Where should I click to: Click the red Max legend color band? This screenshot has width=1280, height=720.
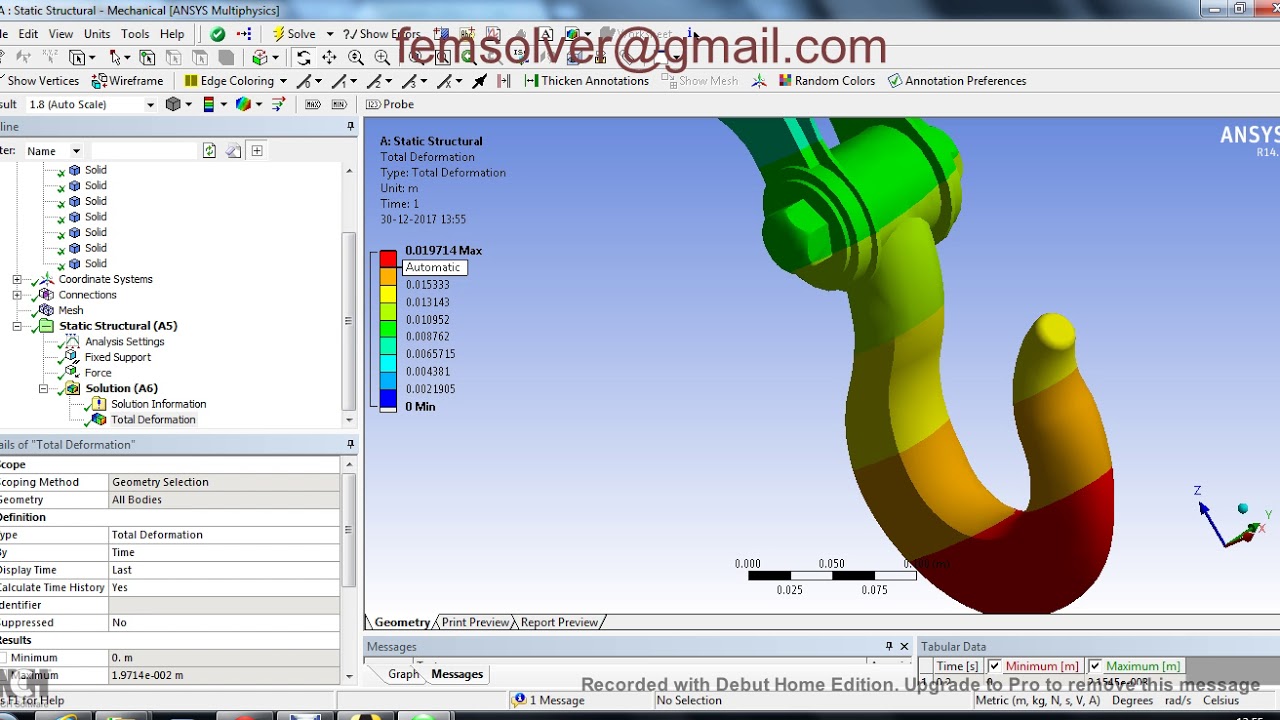point(388,259)
